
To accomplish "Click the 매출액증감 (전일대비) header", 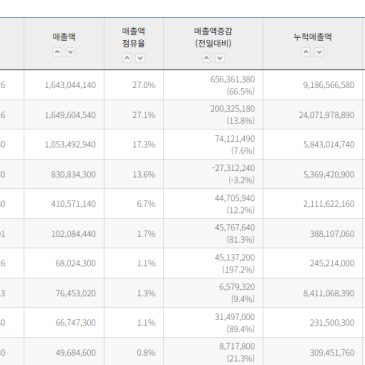I will tap(213, 37).
